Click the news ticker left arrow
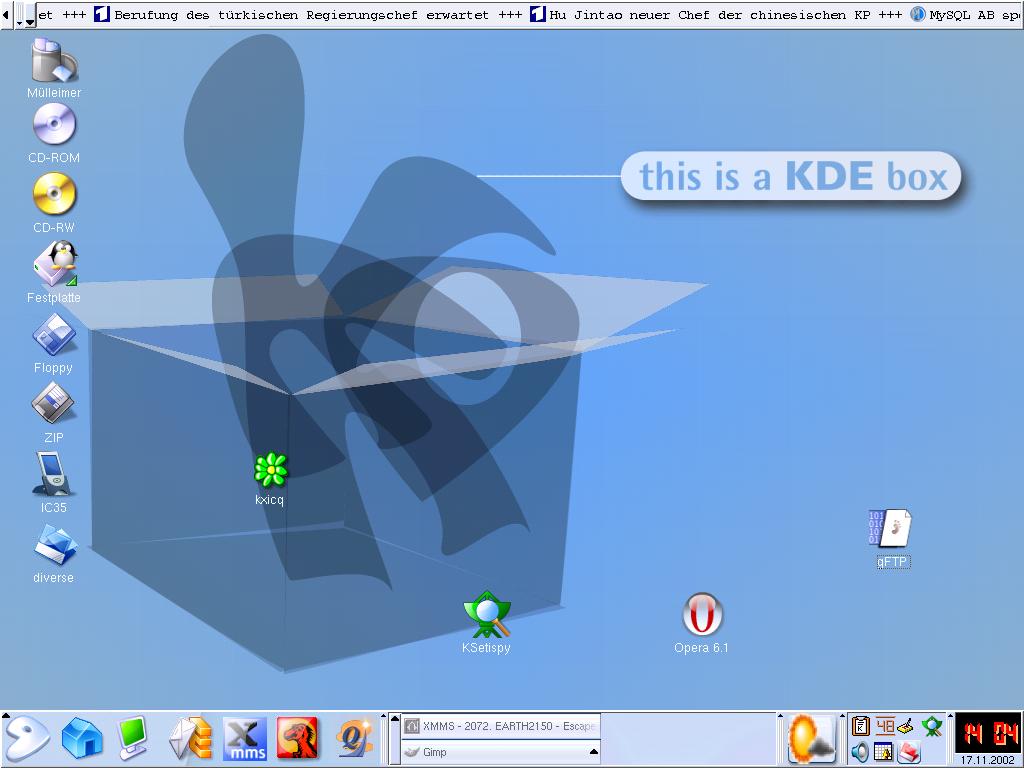Screen dimensions: 1024x768 coord(7,14)
